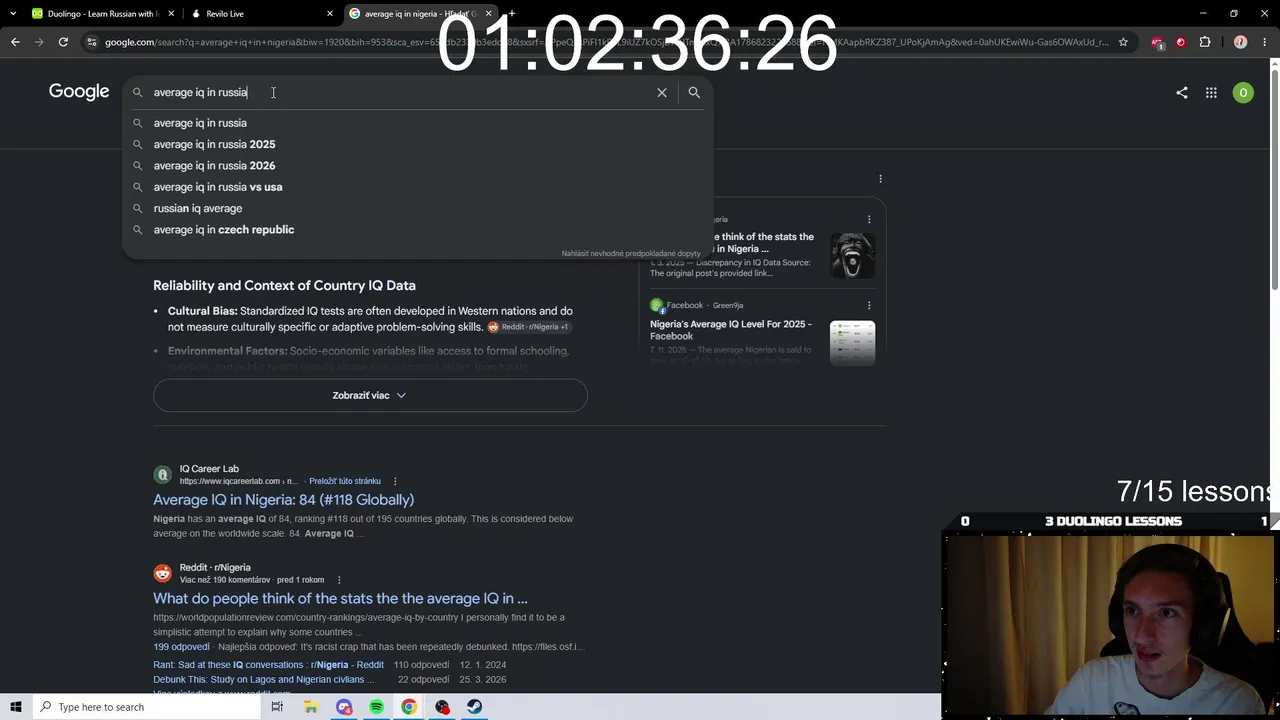Open Discord from the taskbar

pos(344,707)
